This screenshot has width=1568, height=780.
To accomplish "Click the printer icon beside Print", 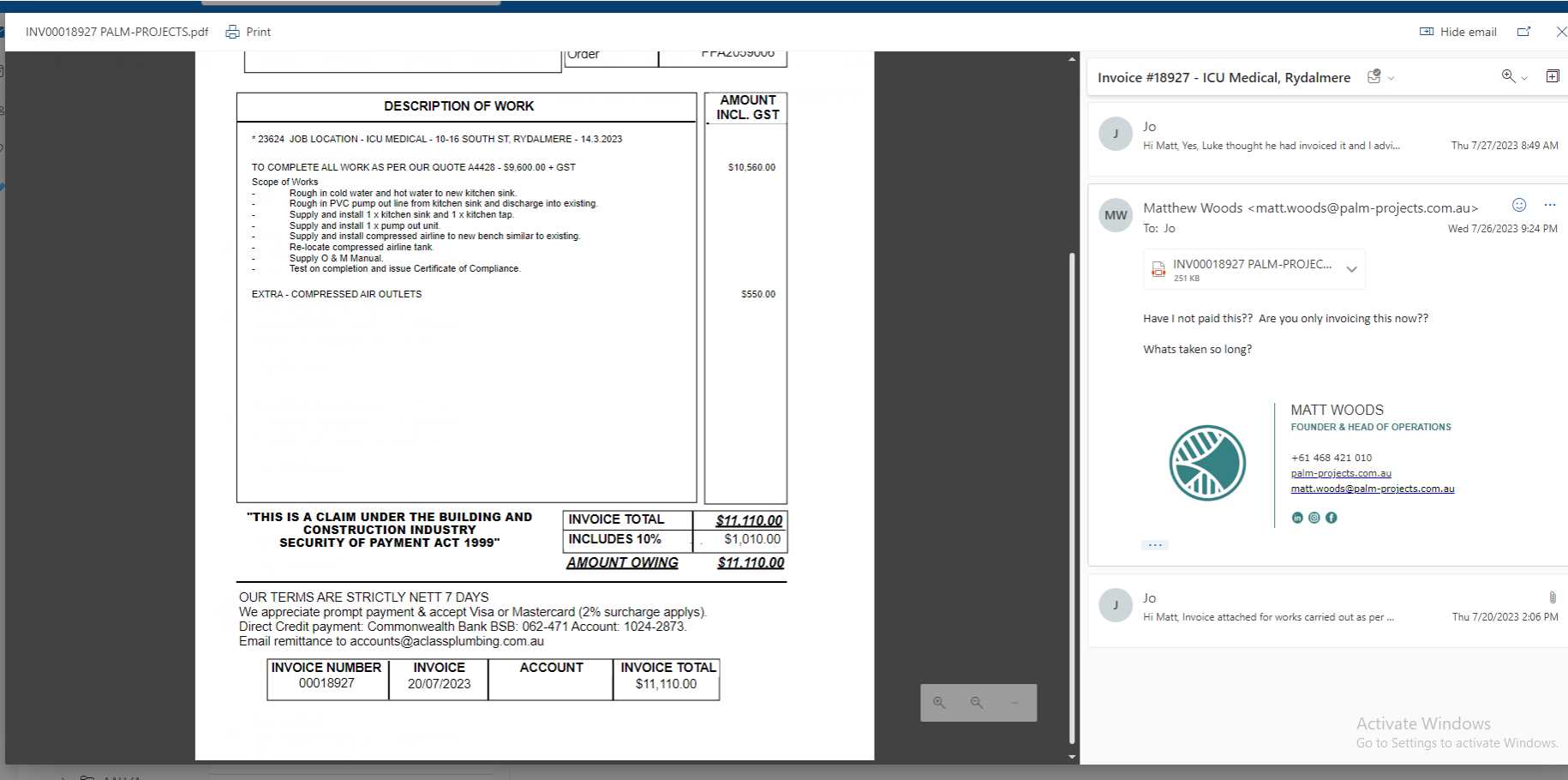I will [232, 32].
